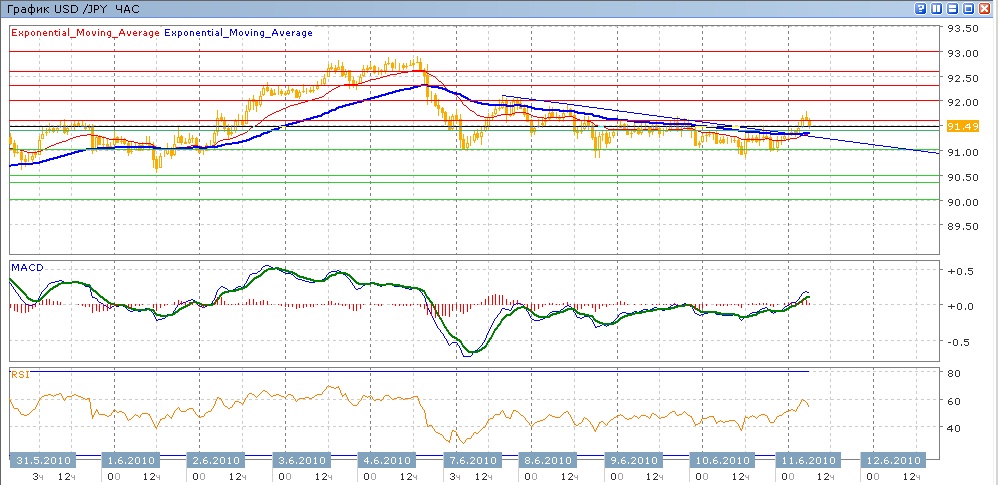Image resolution: width=998 pixels, height=485 pixels.
Task: Select the RSI indicator label
Action: click(x=19, y=374)
